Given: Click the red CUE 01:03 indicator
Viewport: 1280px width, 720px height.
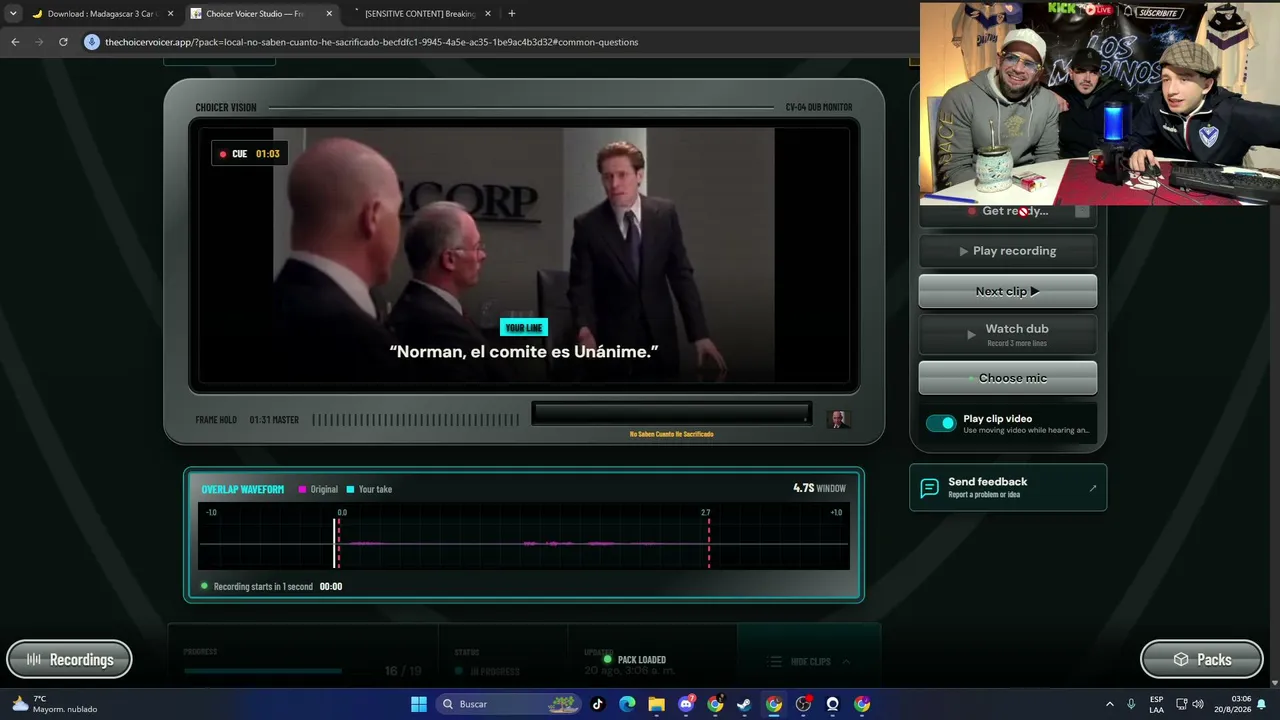Looking at the screenshot, I should point(249,154).
